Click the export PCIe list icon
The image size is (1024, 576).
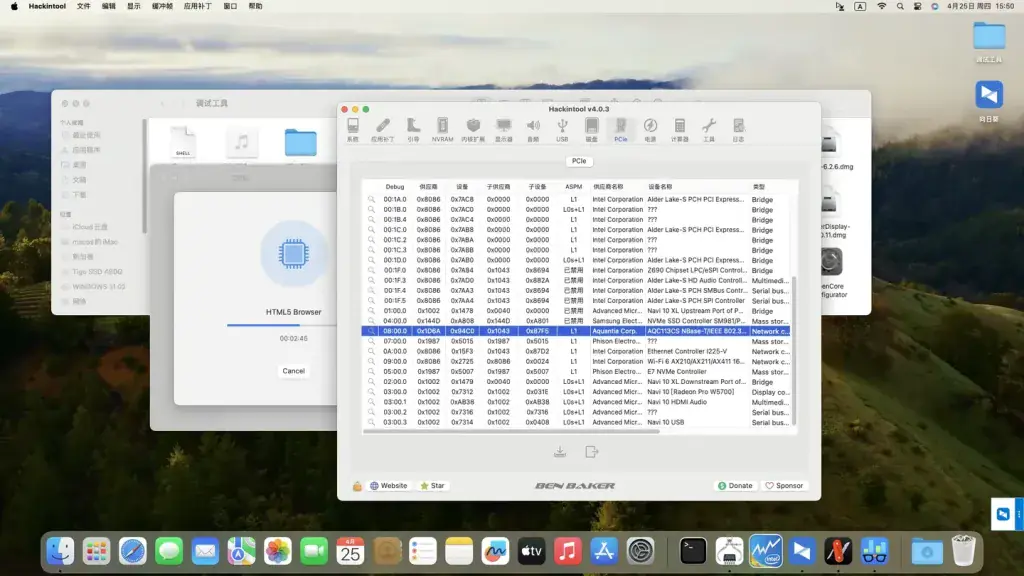tap(592, 452)
